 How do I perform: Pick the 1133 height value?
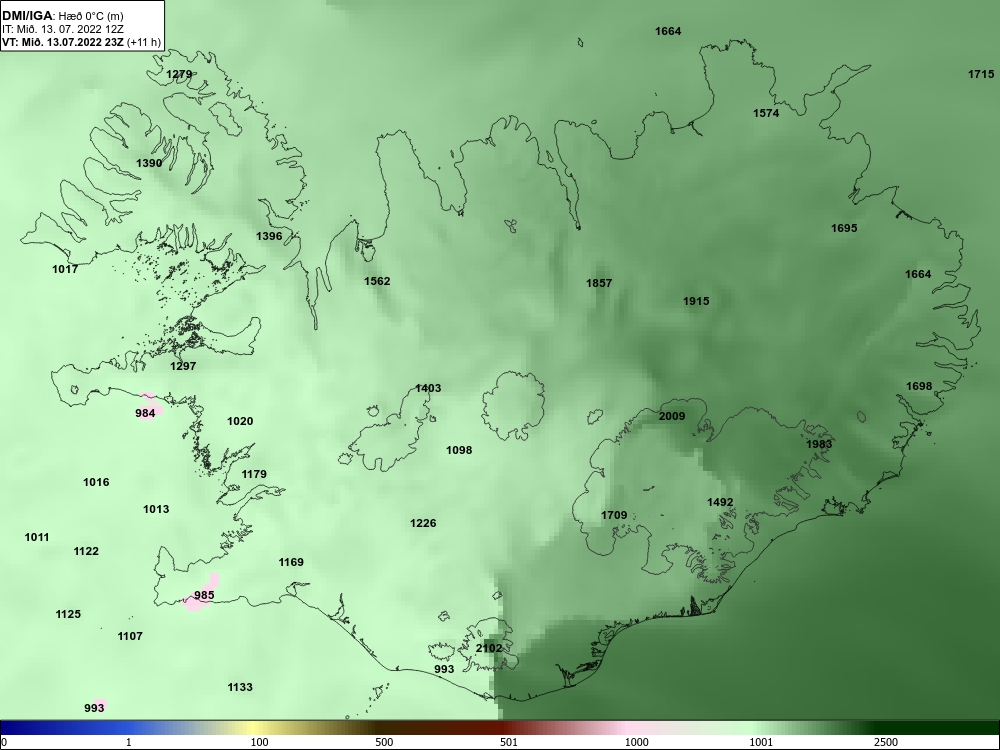240,687
